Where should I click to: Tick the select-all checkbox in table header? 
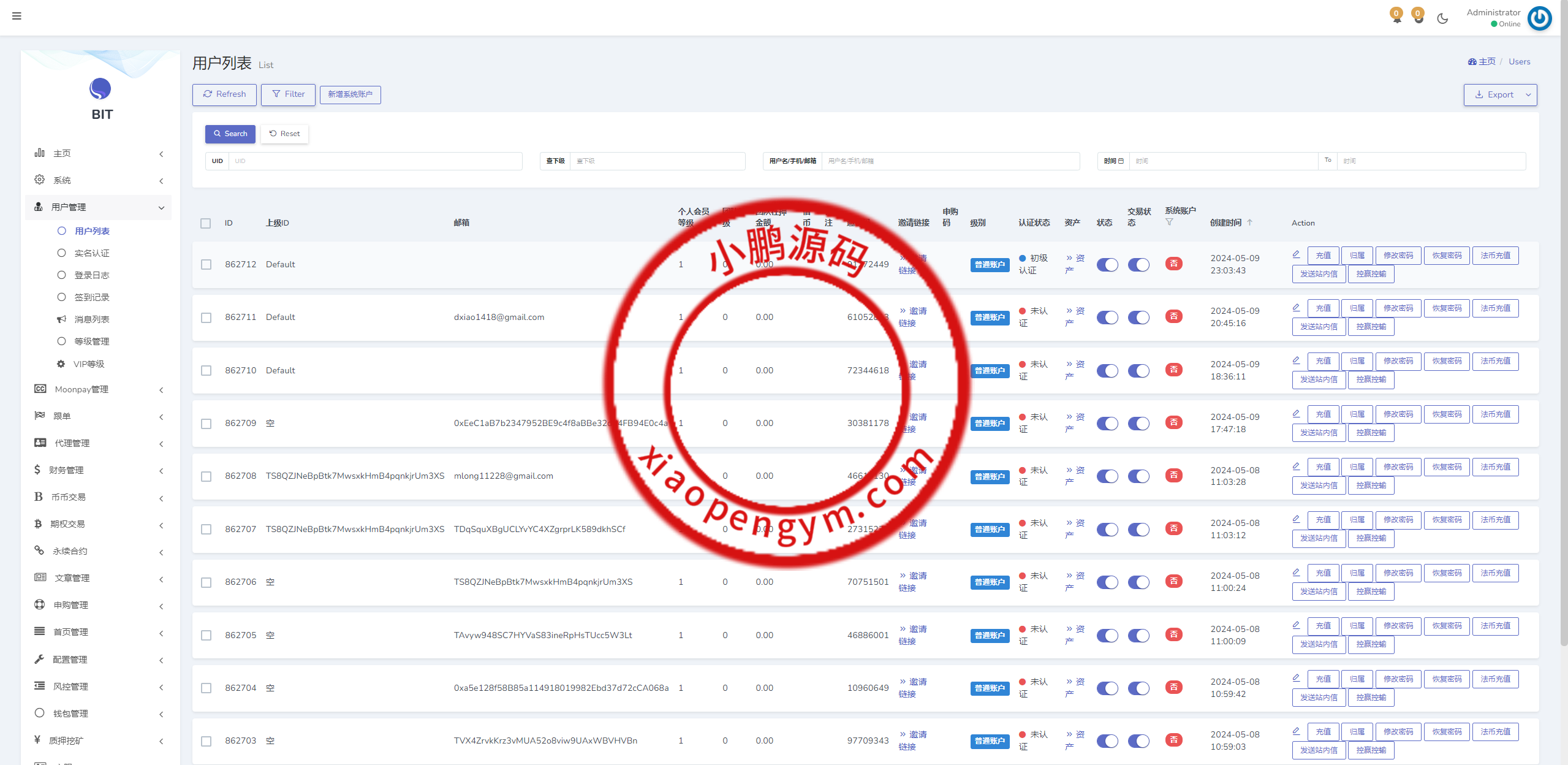[206, 223]
